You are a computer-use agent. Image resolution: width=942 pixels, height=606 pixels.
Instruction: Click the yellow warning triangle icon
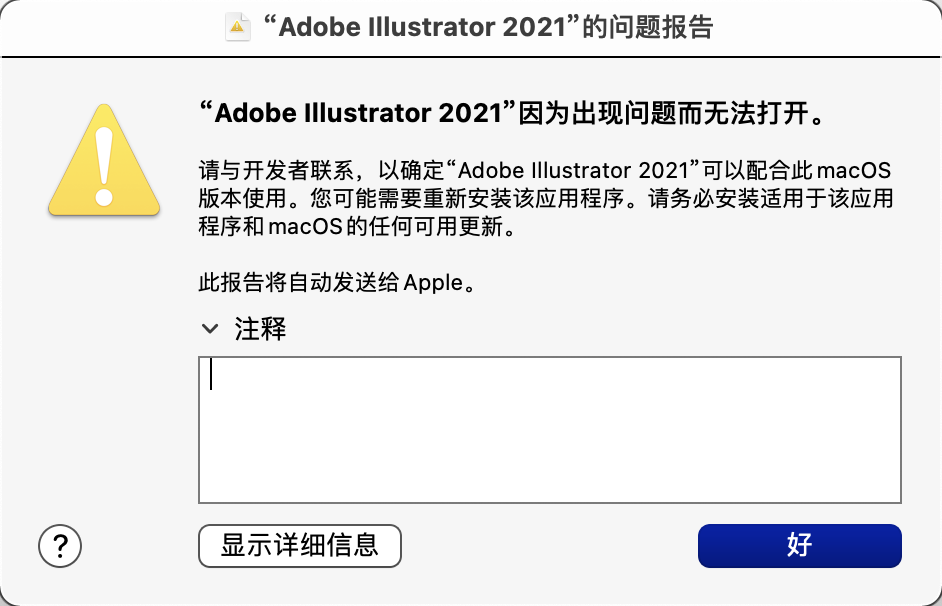tap(104, 160)
